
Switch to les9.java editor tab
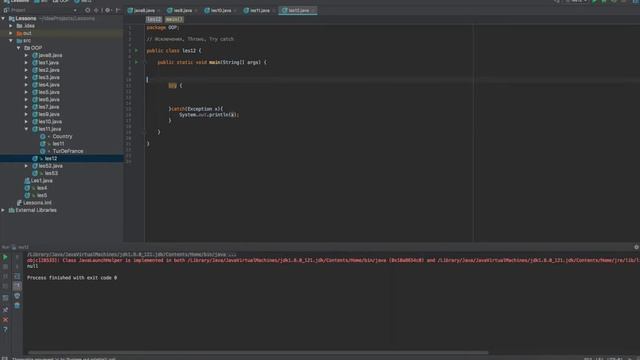(182, 11)
